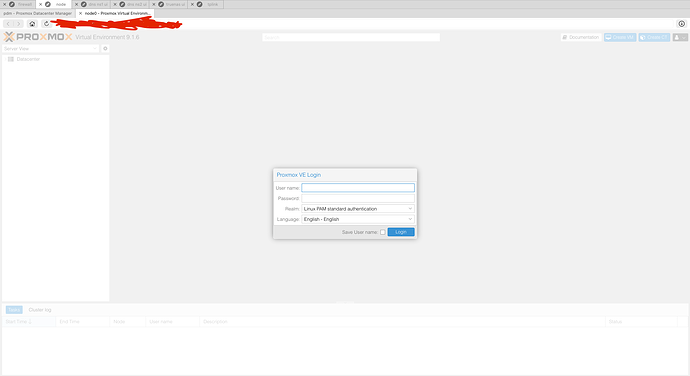Reload the page with the refresh icon

coord(46,24)
